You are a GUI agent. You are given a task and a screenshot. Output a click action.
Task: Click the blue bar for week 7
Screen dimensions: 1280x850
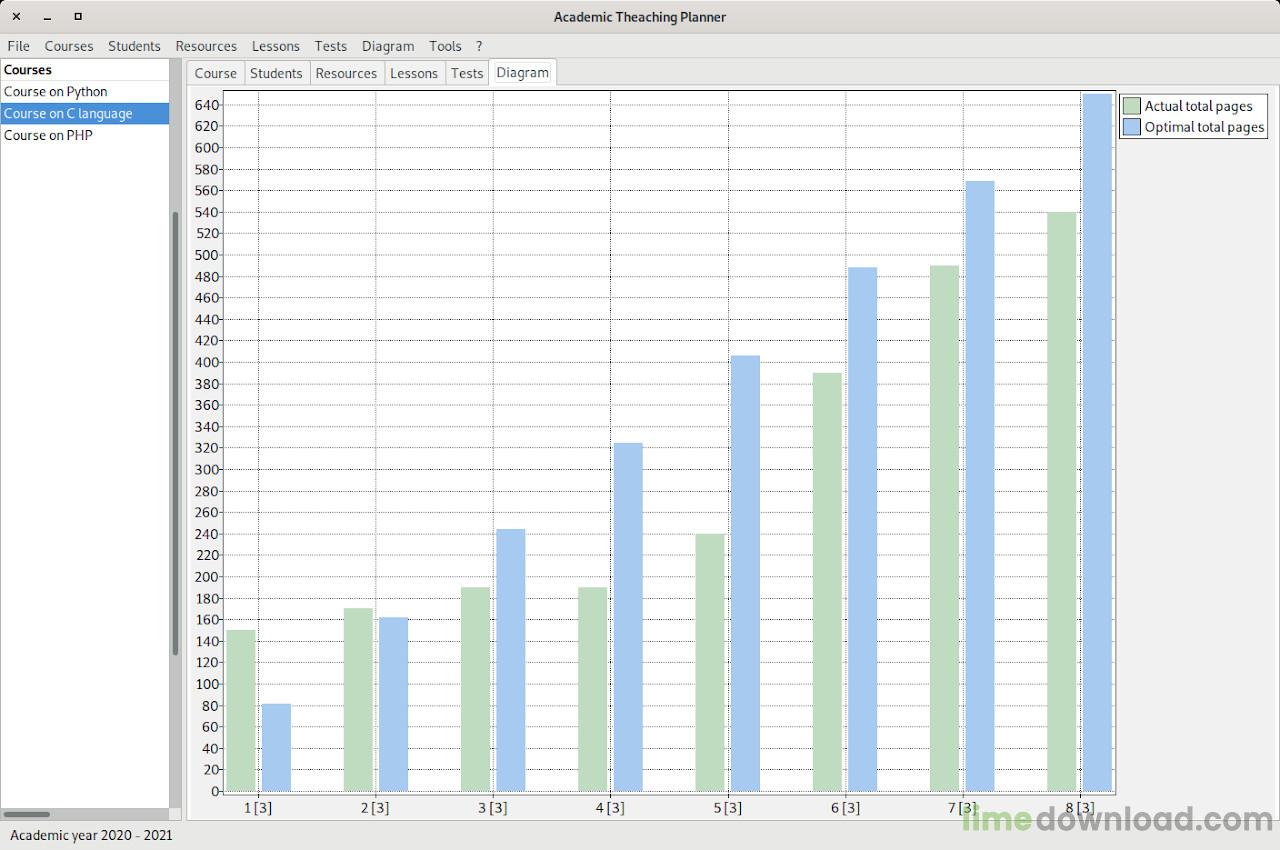coord(980,486)
